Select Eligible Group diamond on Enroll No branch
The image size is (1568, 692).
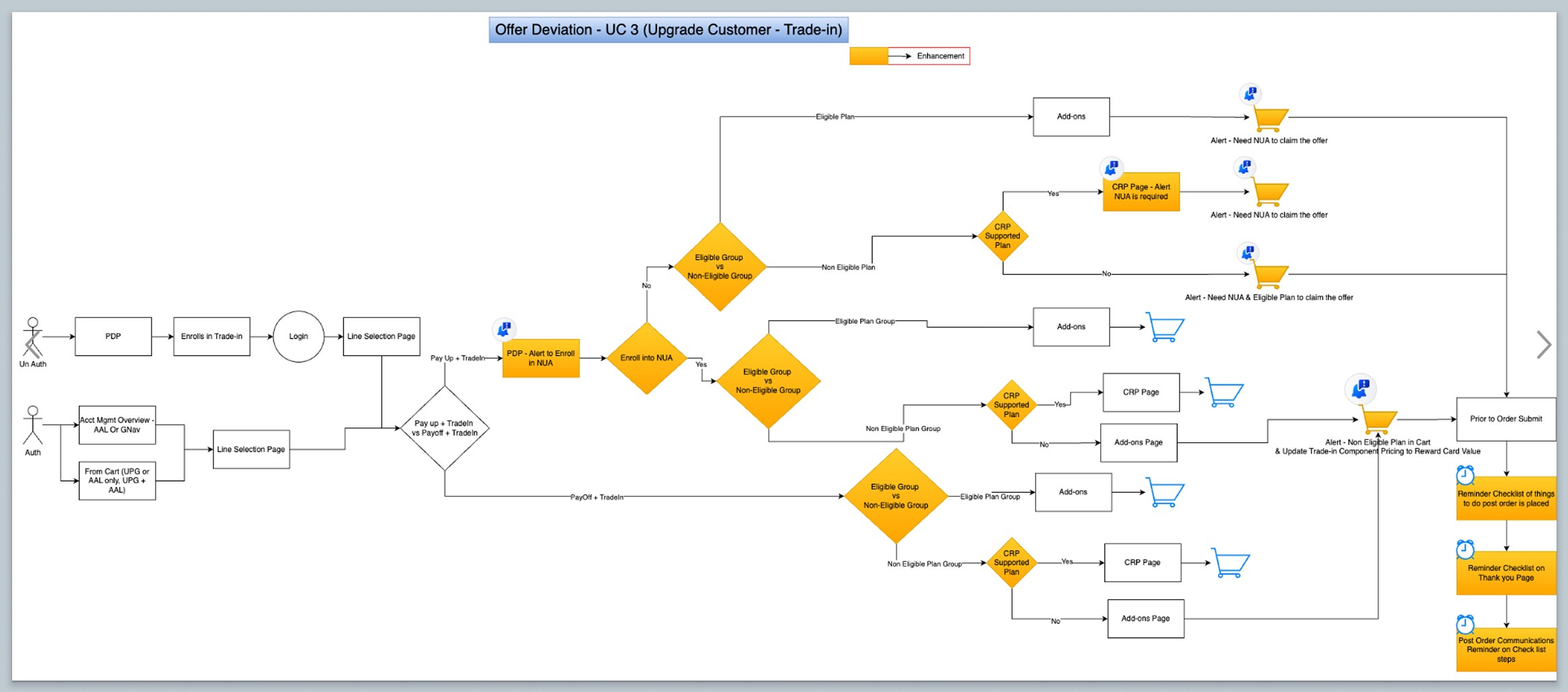point(720,267)
